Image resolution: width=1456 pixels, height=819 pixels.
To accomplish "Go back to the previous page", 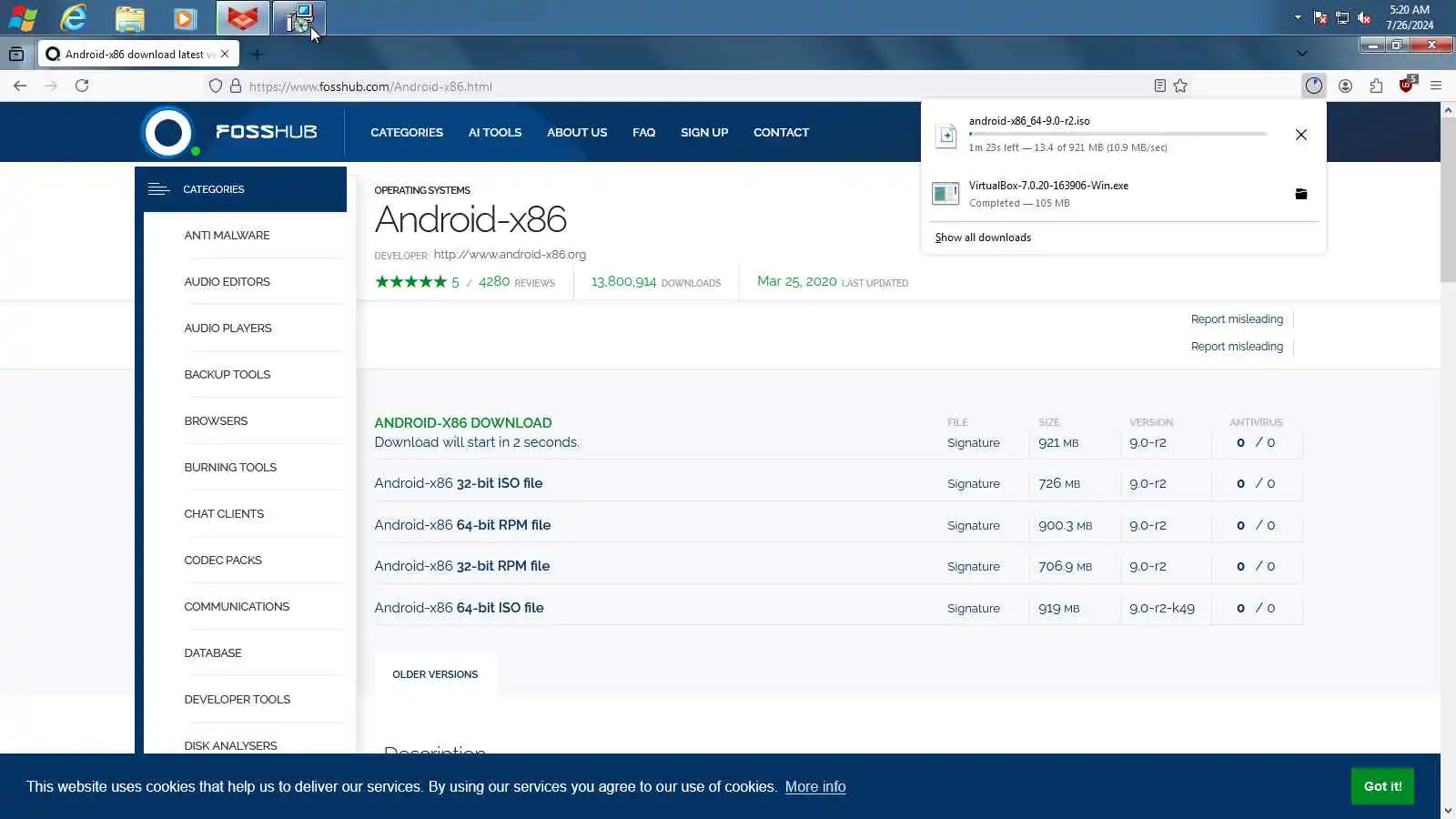I will coord(20,86).
